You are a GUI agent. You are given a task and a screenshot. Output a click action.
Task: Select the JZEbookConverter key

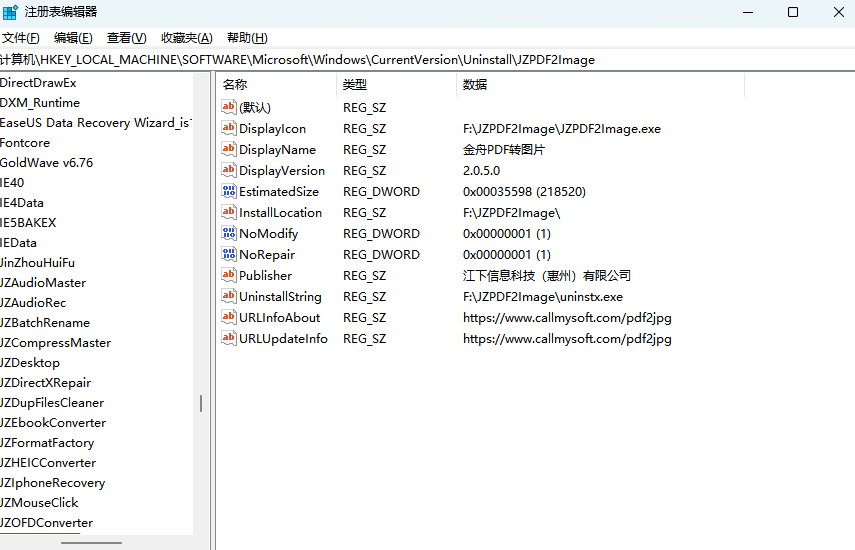tap(53, 422)
